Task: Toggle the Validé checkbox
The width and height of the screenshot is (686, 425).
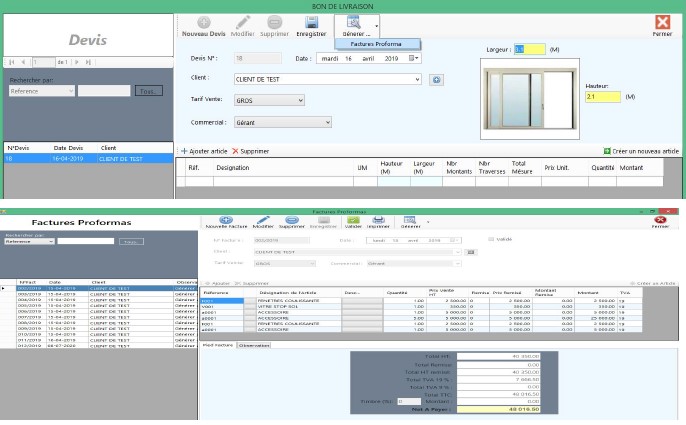Action: 488,239
